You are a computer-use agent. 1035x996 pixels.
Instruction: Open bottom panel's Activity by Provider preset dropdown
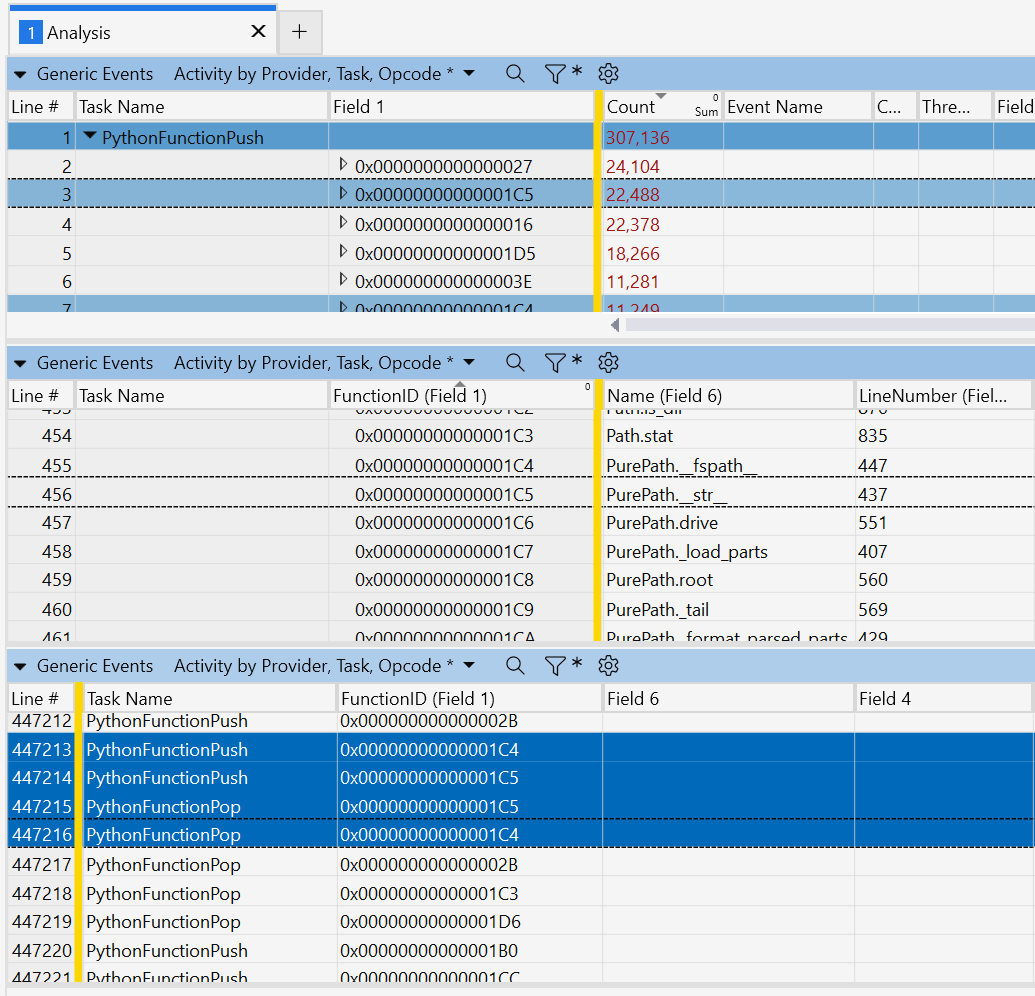pos(469,665)
